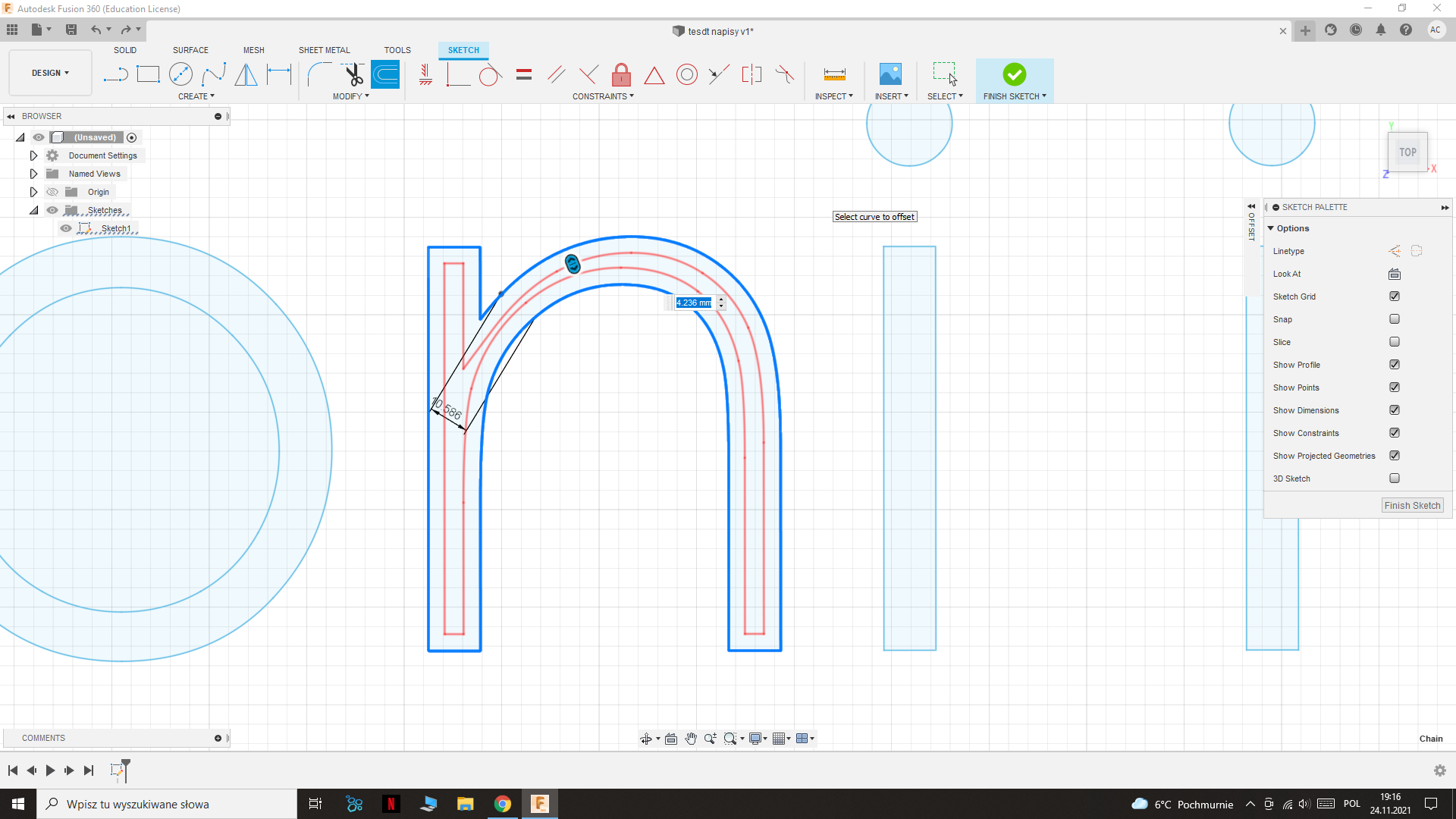
Task: Apply the Parallel constraint
Action: click(557, 74)
